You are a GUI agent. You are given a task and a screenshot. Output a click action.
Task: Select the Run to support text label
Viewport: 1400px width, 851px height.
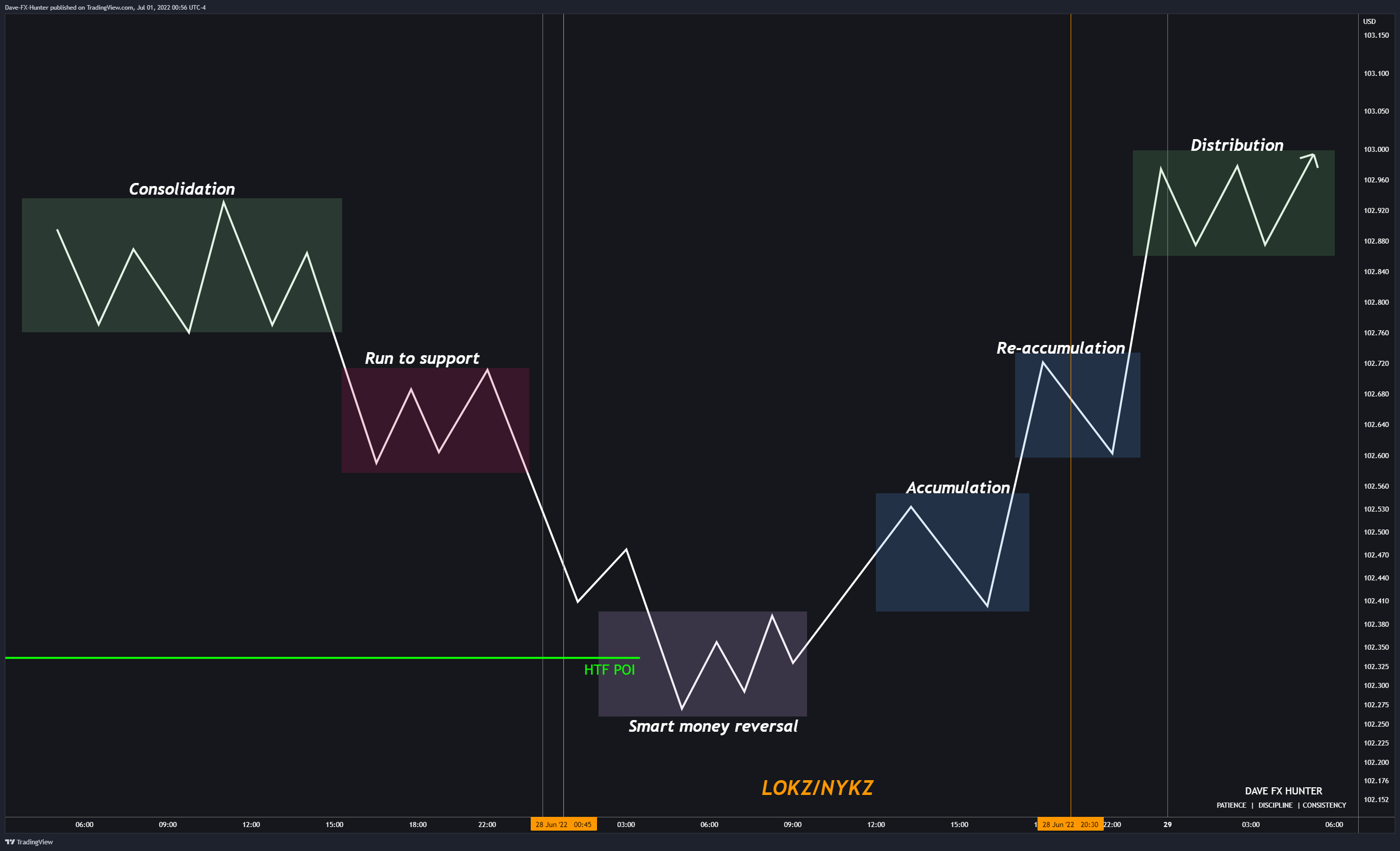(422, 358)
